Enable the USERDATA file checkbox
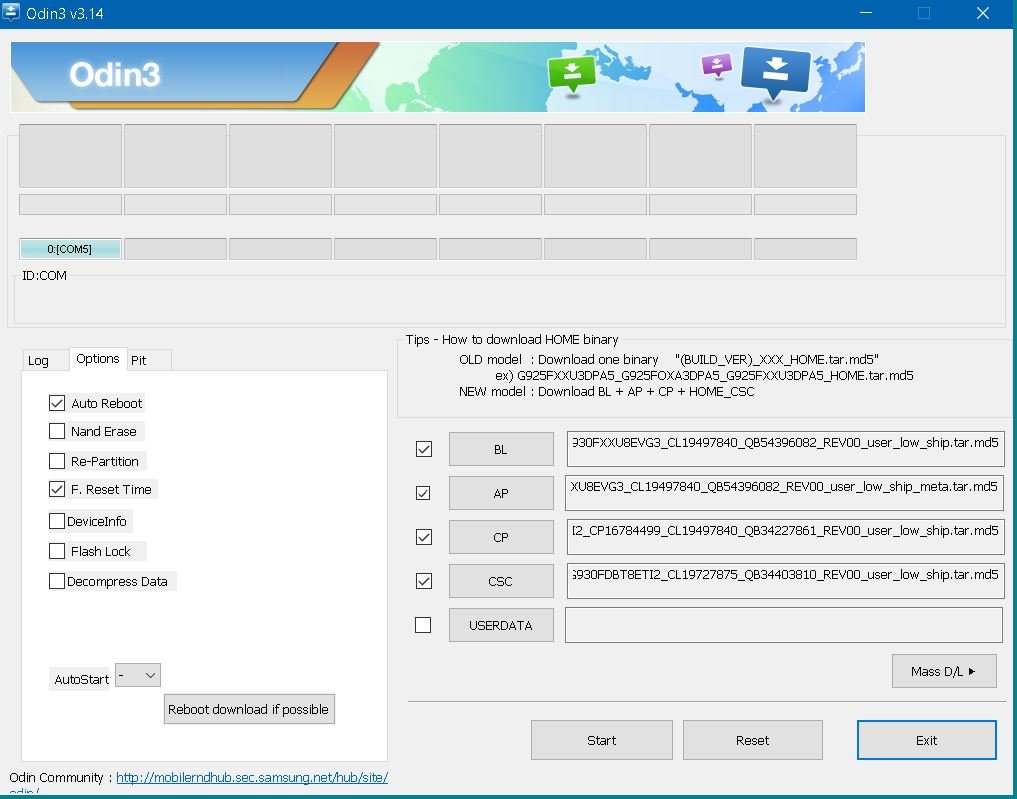 pyautogui.click(x=423, y=625)
